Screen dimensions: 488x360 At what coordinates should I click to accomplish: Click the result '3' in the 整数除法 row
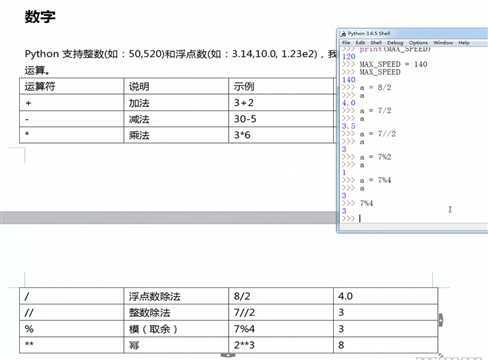coord(386,312)
